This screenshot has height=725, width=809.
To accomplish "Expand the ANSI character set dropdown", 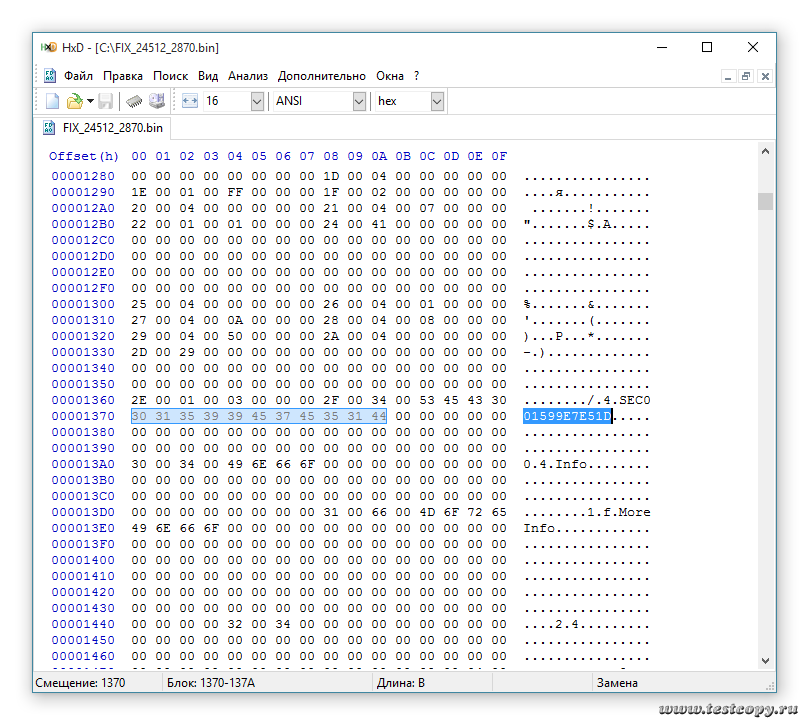I will pos(359,101).
